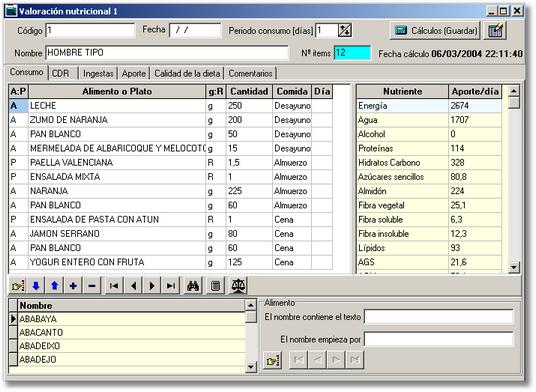Select the PAELLA VALENCIANA row

point(170,163)
